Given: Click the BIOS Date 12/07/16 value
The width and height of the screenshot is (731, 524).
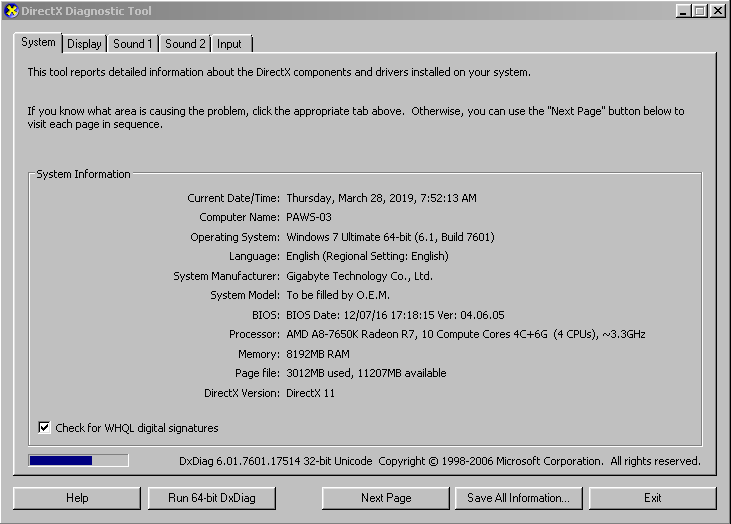Looking at the screenshot, I should pos(395,315).
